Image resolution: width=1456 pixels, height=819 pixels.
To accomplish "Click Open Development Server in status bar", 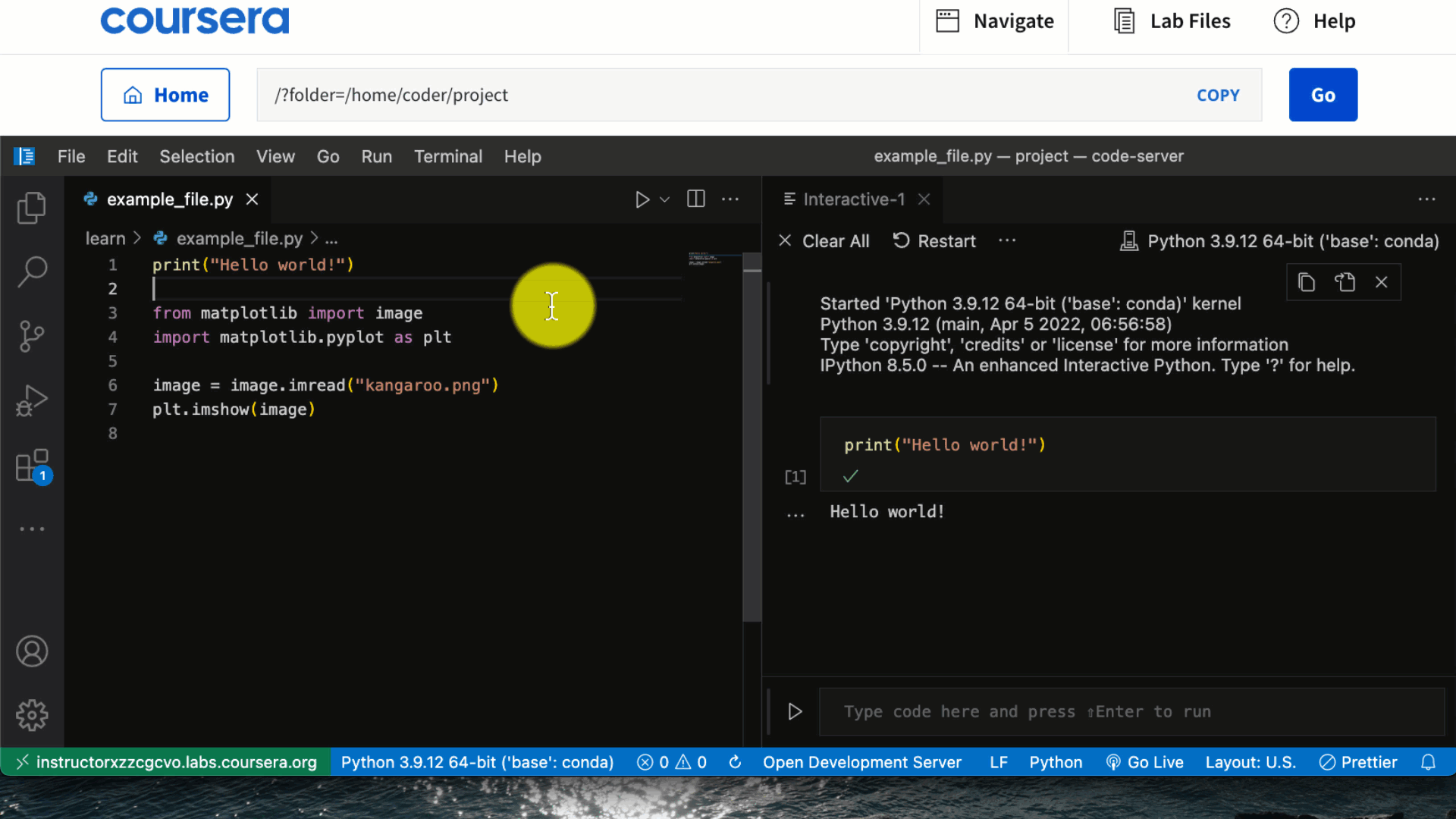I will pyautogui.click(x=861, y=762).
